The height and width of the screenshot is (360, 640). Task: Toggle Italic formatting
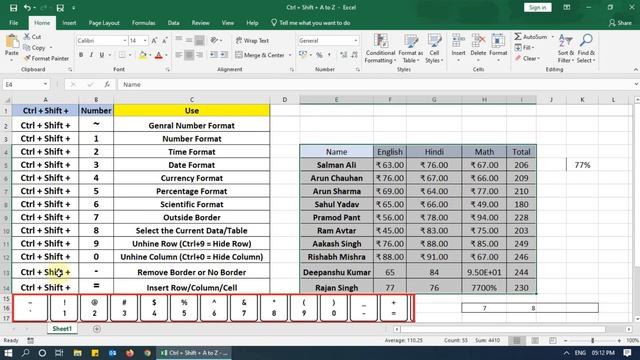(x=91, y=55)
